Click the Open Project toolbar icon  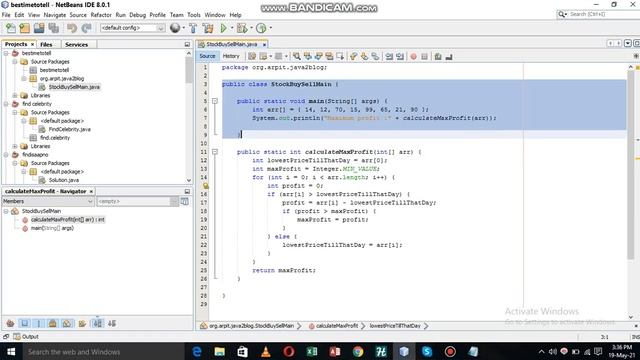(39, 28)
